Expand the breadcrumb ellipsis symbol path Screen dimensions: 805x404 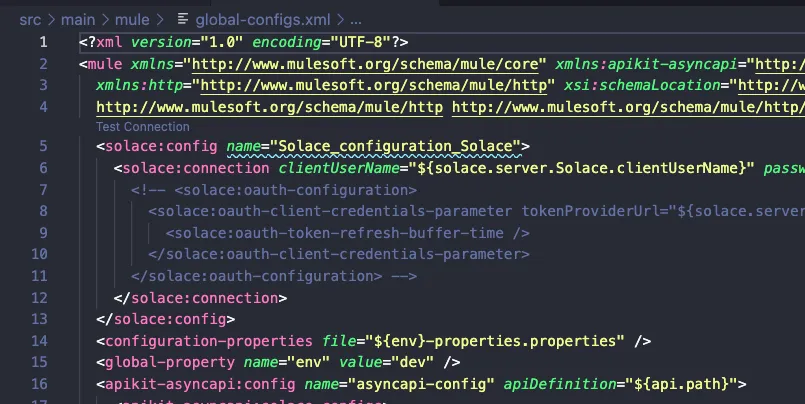click(x=356, y=21)
